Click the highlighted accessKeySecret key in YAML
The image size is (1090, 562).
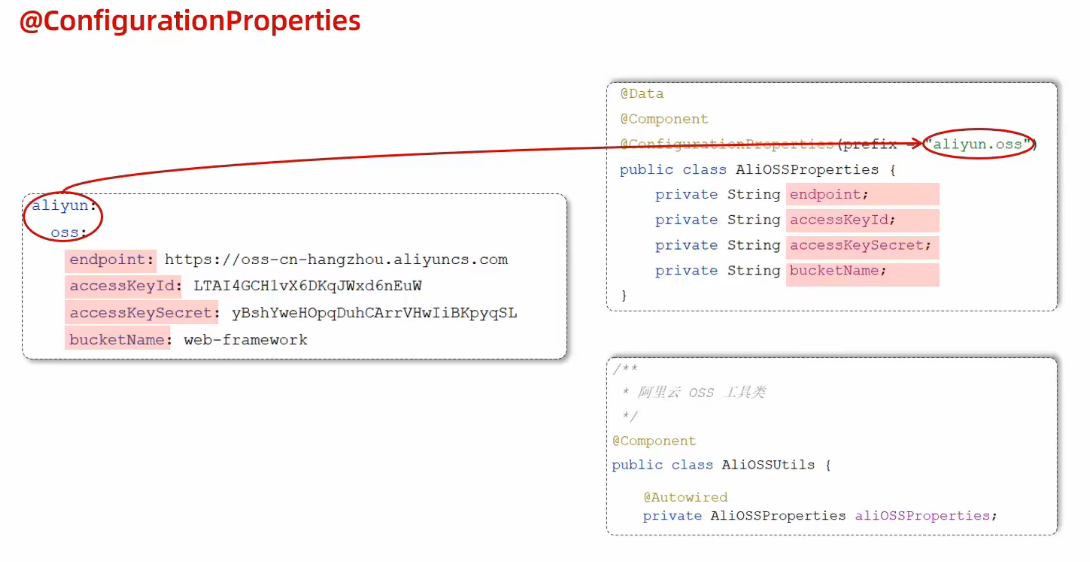point(143,313)
